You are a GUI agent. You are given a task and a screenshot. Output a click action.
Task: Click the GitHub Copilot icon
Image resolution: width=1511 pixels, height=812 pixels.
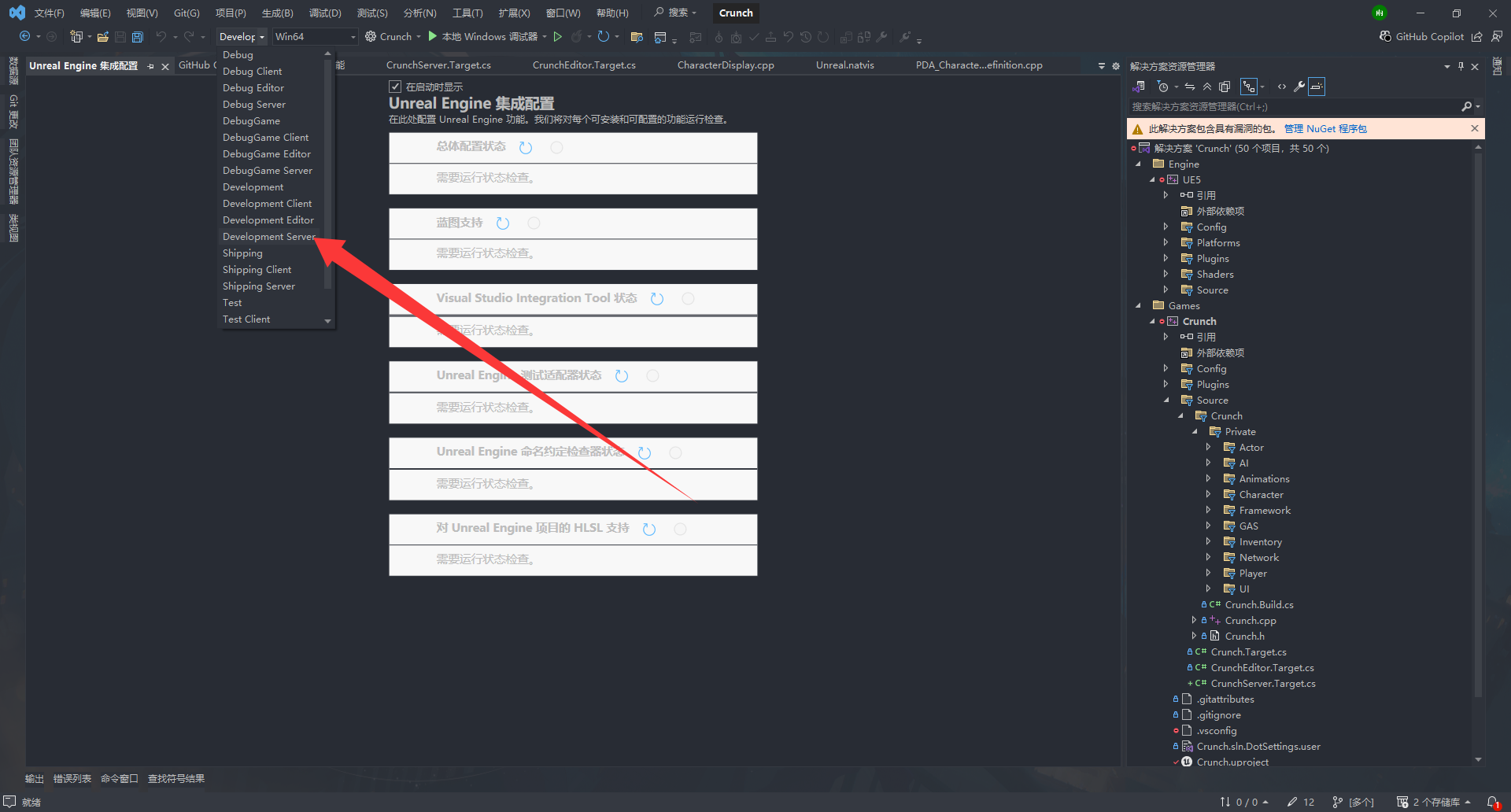[x=1385, y=37]
